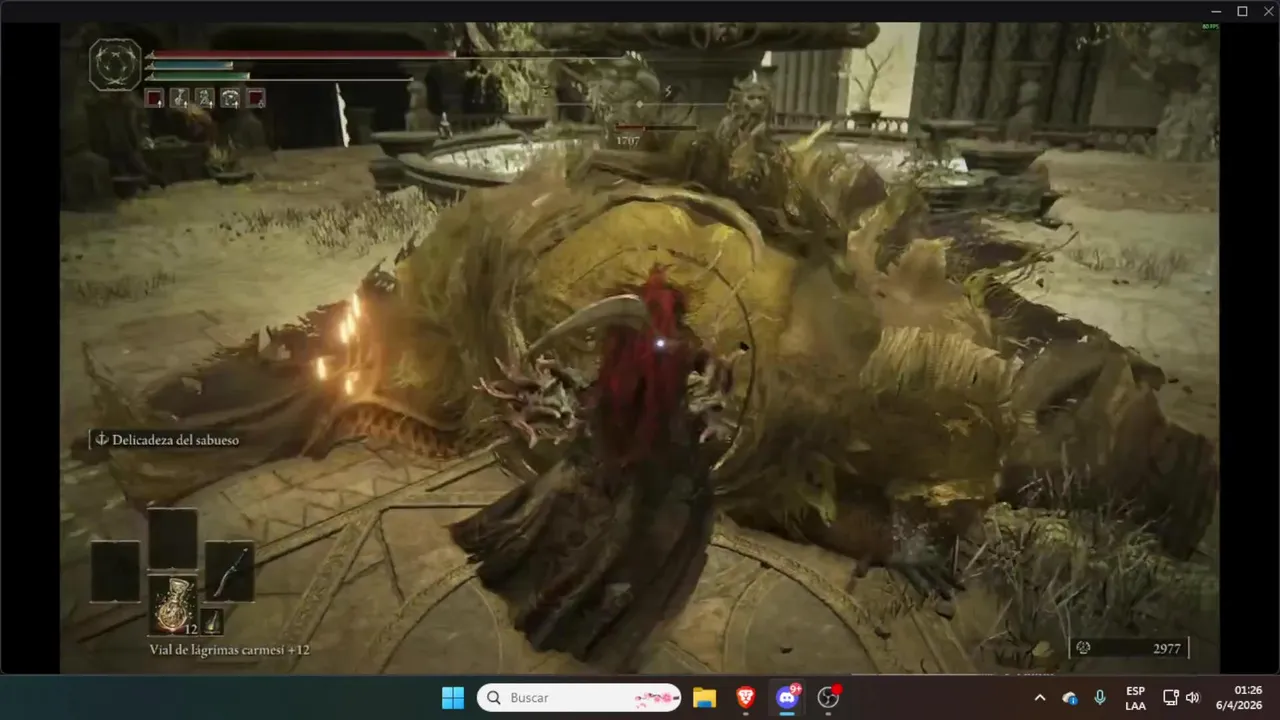Click the third status buff icon
The image size is (1280, 720).
pos(205,97)
